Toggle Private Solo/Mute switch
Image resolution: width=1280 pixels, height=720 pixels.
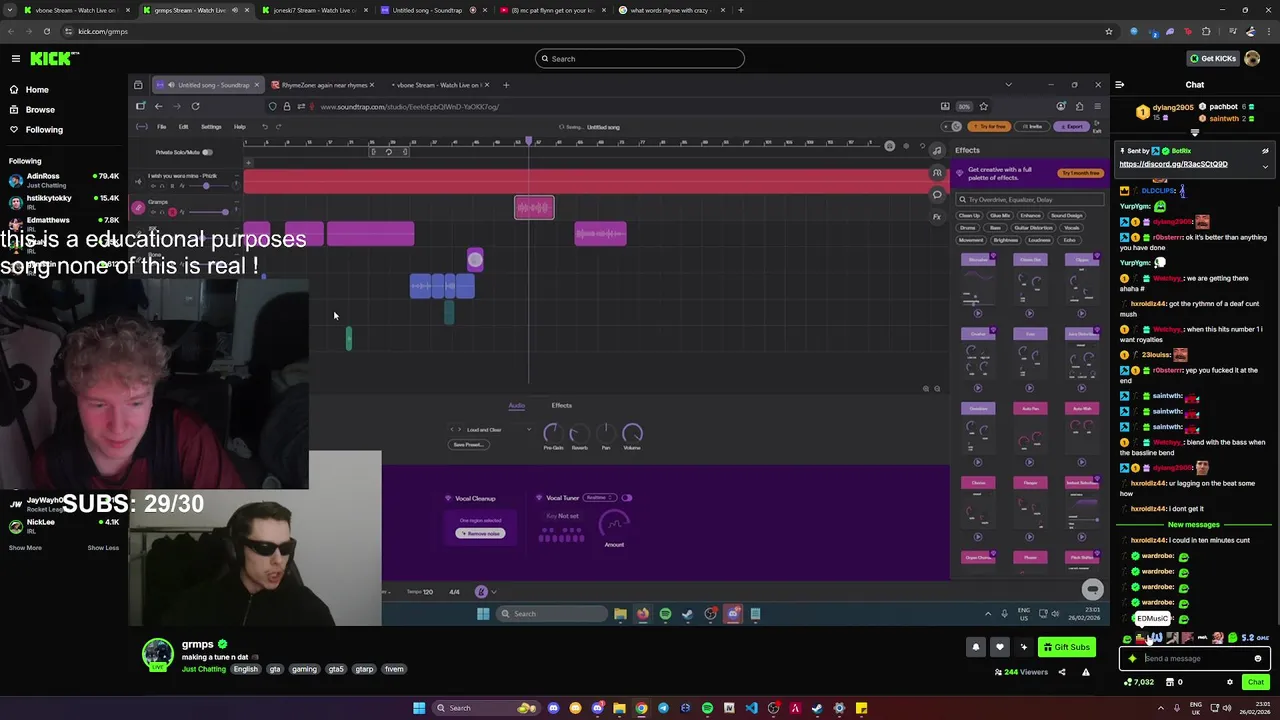click(207, 152)
